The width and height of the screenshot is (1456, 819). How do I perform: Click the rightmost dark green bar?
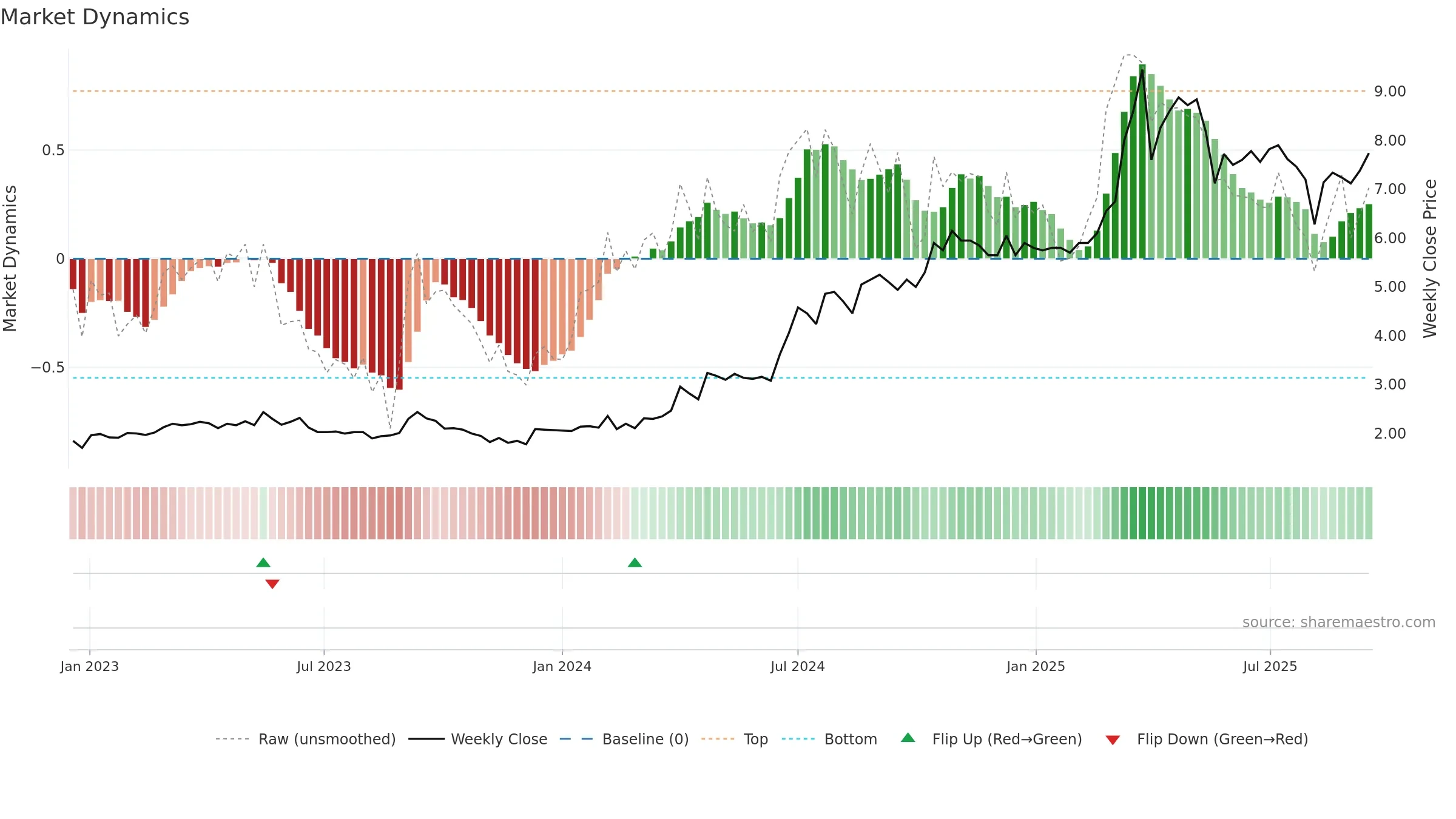(1369, 231)
